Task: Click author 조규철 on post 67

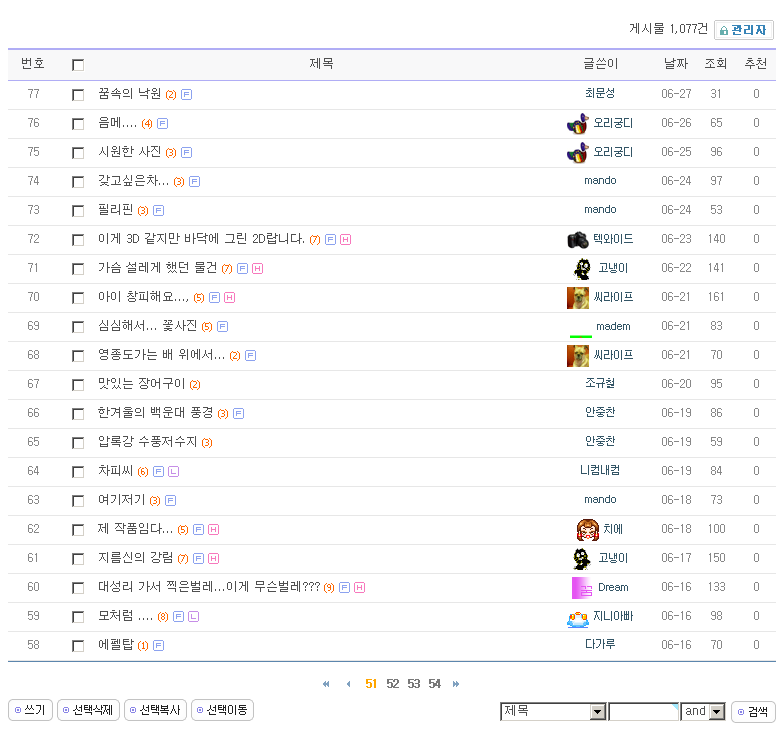Action: tap(600, 384)
